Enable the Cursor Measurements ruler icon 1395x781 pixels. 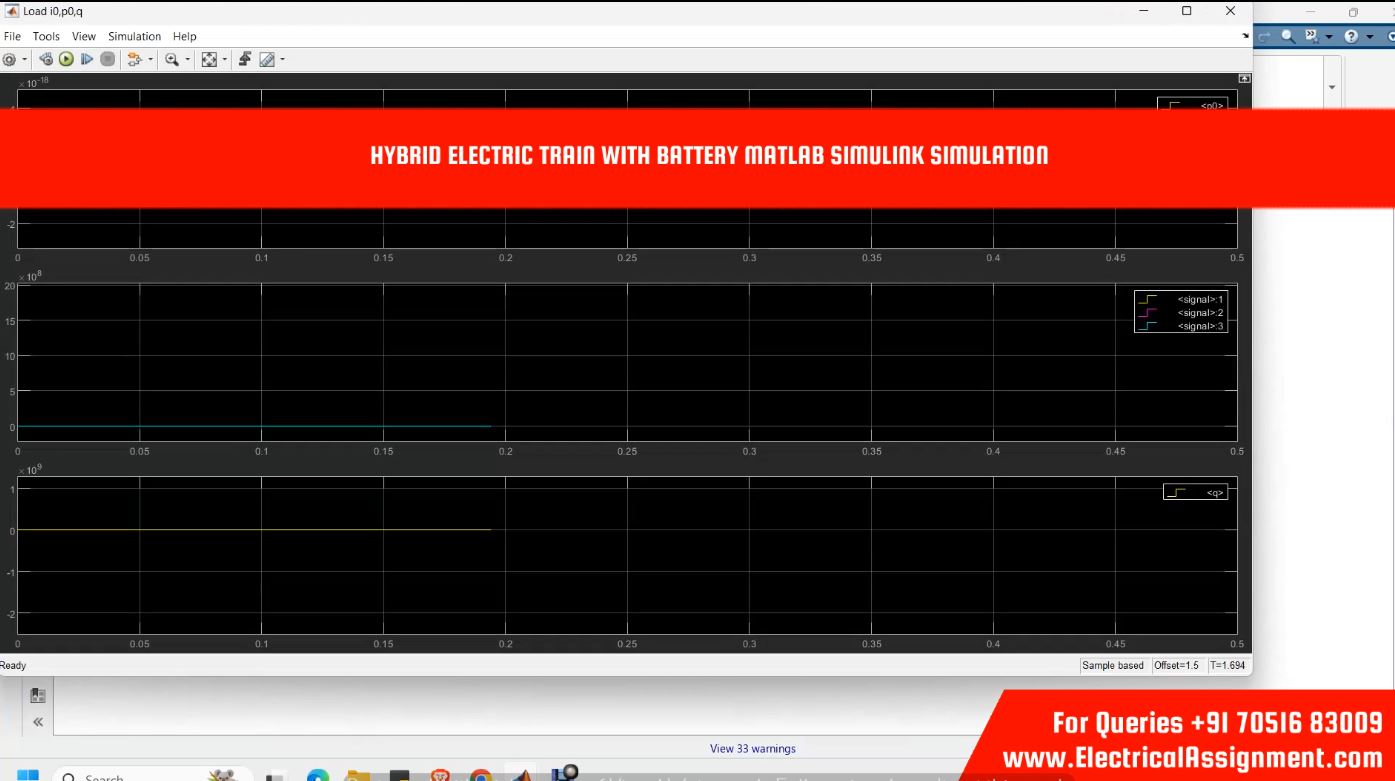coord(266,60)
